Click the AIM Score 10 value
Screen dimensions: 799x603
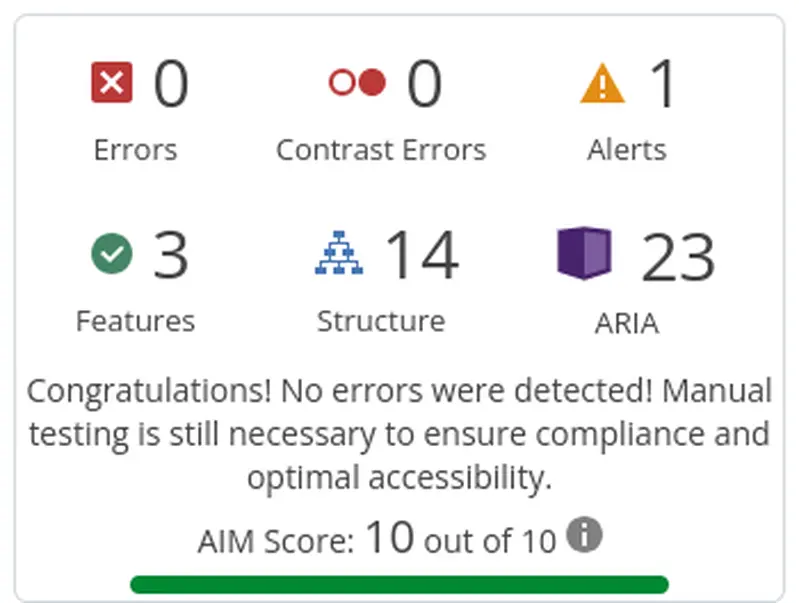click(390, 536)
